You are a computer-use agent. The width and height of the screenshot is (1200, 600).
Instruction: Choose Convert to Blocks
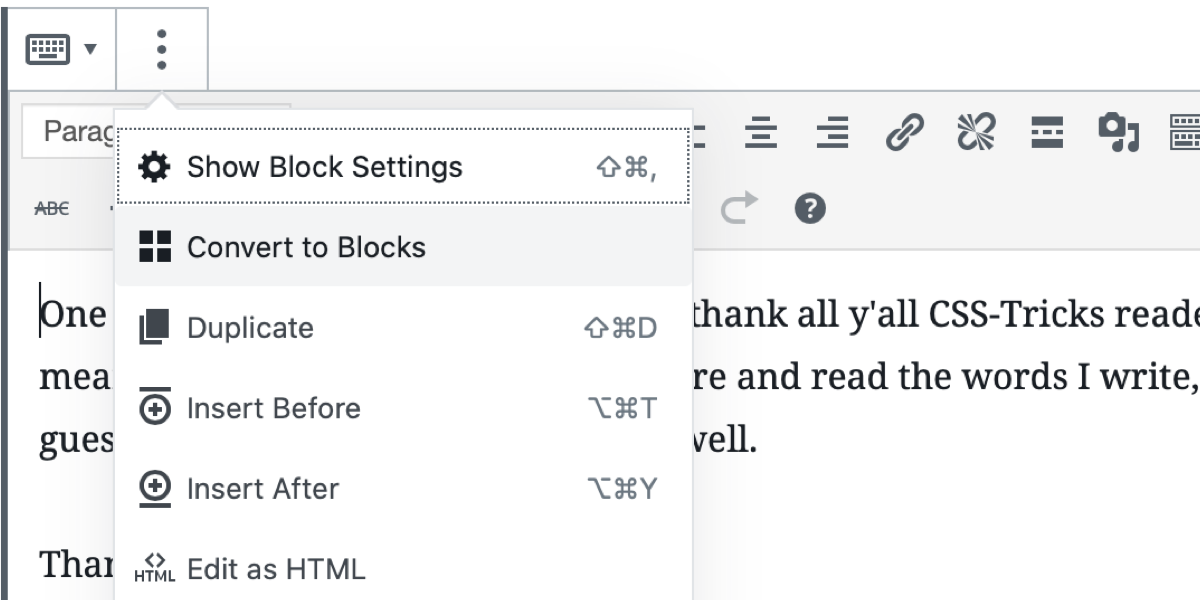click(403, 247)
